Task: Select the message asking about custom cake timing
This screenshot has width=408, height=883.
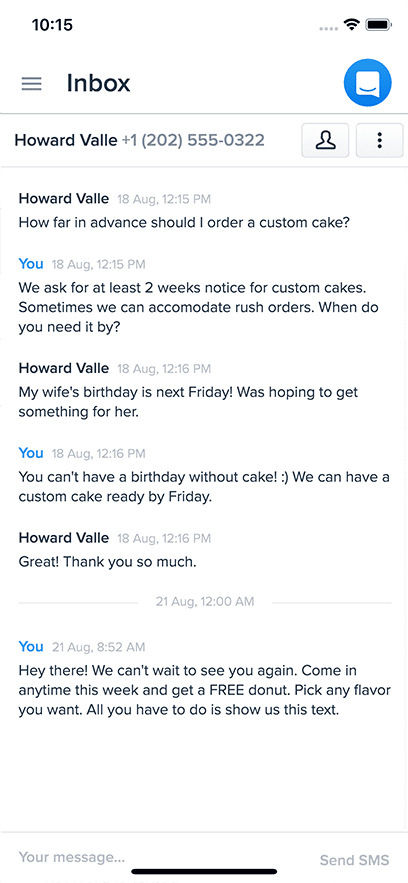Action: [185, 222]
